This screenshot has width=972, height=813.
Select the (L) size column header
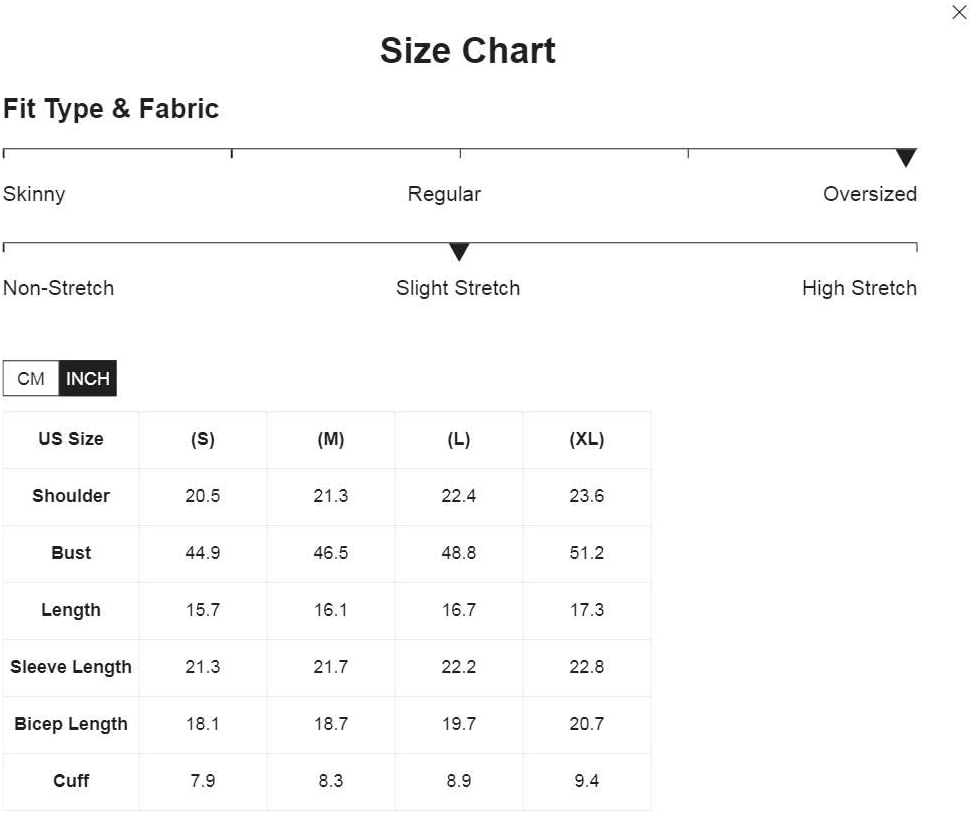pos(459,439)
